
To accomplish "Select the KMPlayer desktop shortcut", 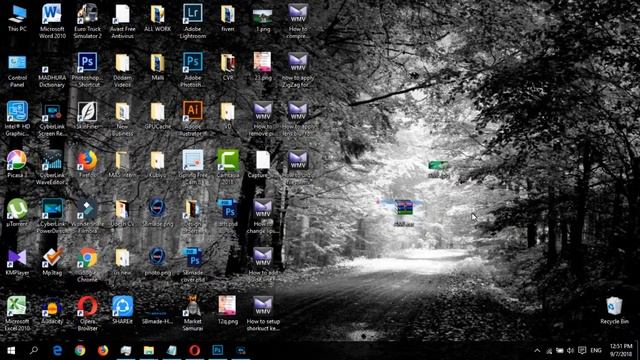I will pos(17,262).
